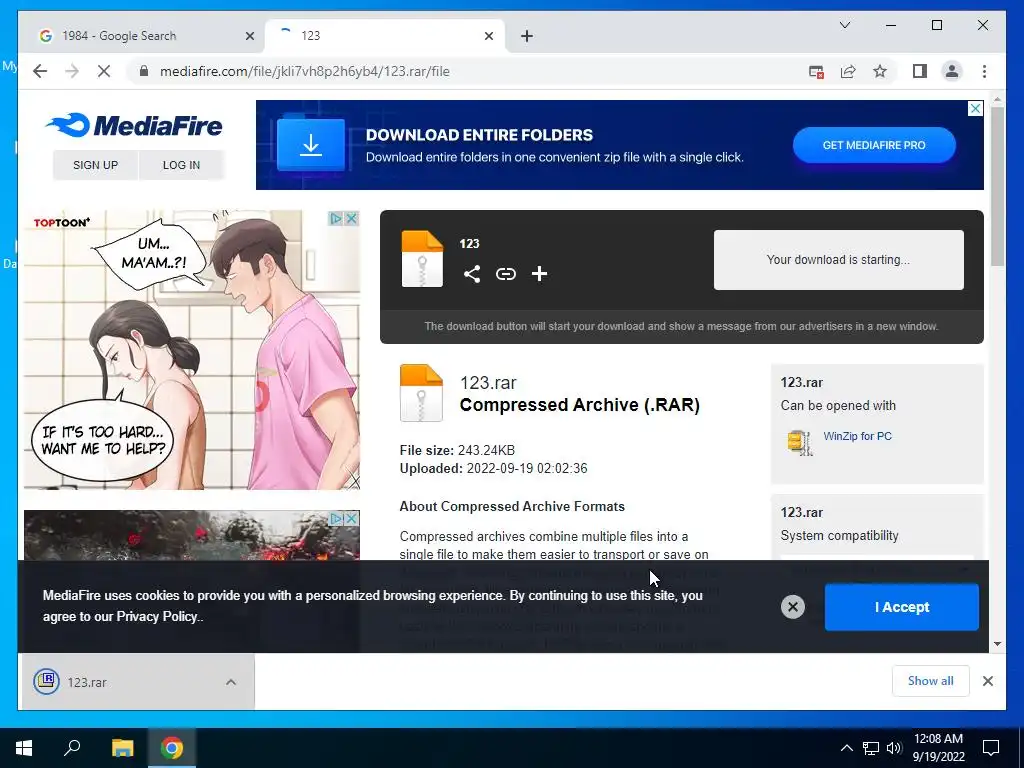
Task: Click the 'Compressed Archive (.RAR)' heading
Action: click(x=579, y=405)
